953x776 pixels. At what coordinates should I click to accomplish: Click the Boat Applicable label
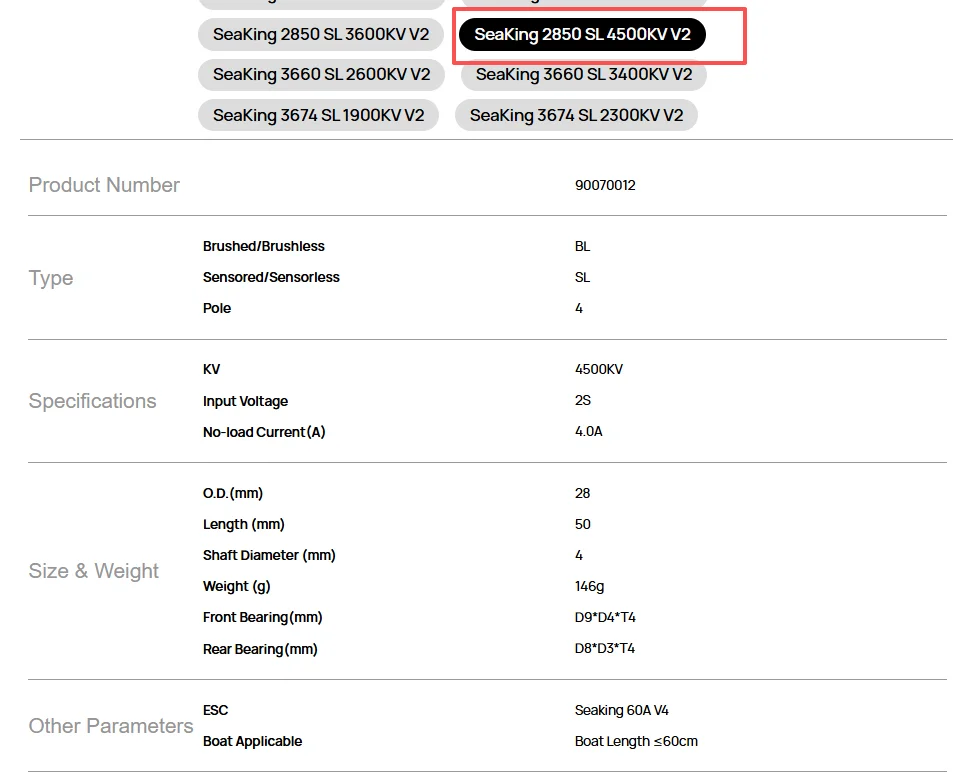(x=252, y=741)
